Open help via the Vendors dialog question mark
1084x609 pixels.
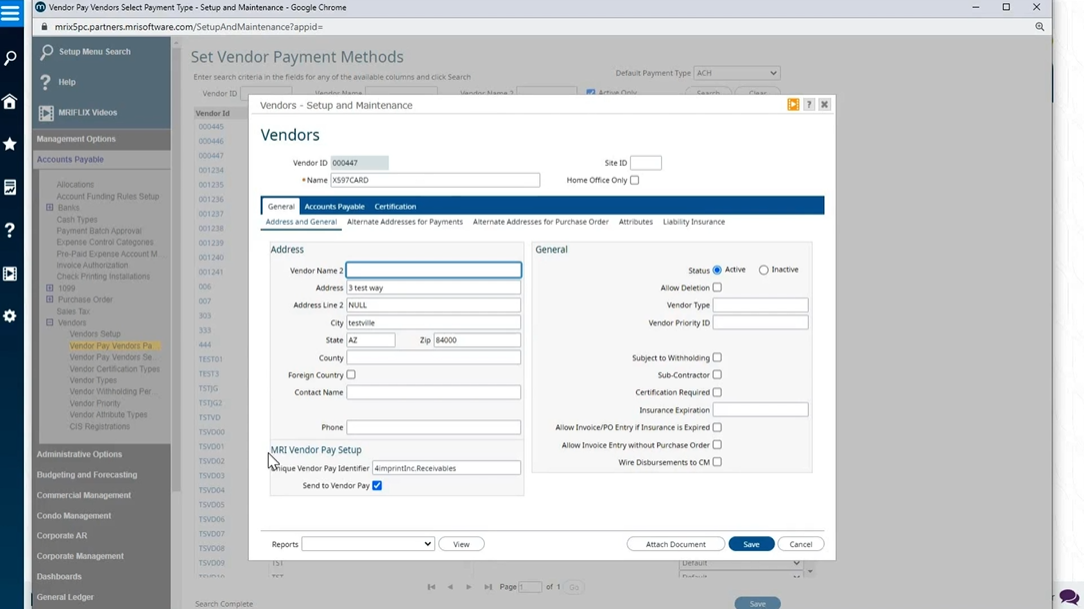(809, 104)
